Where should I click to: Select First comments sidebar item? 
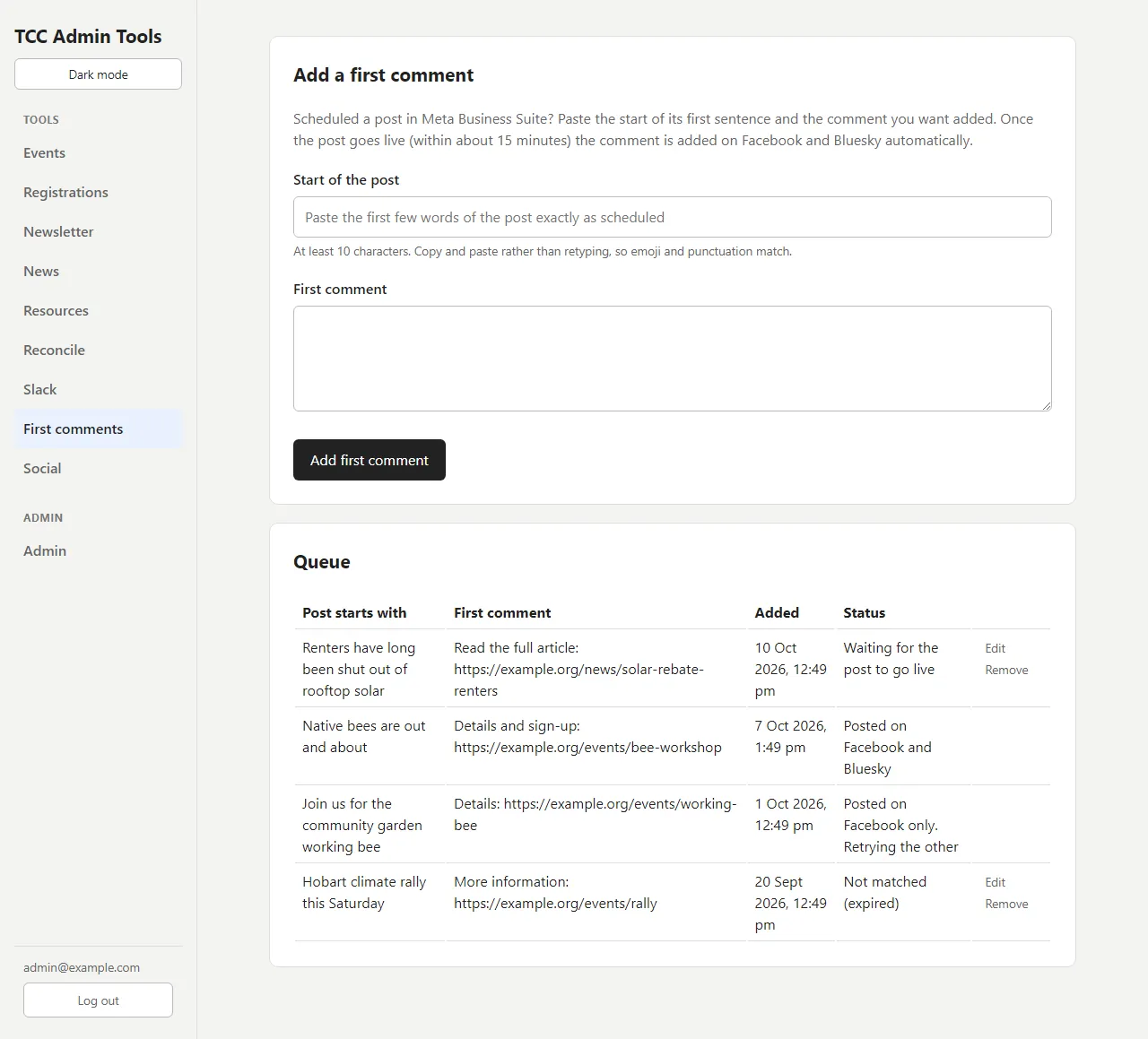(x=98, y=429)
